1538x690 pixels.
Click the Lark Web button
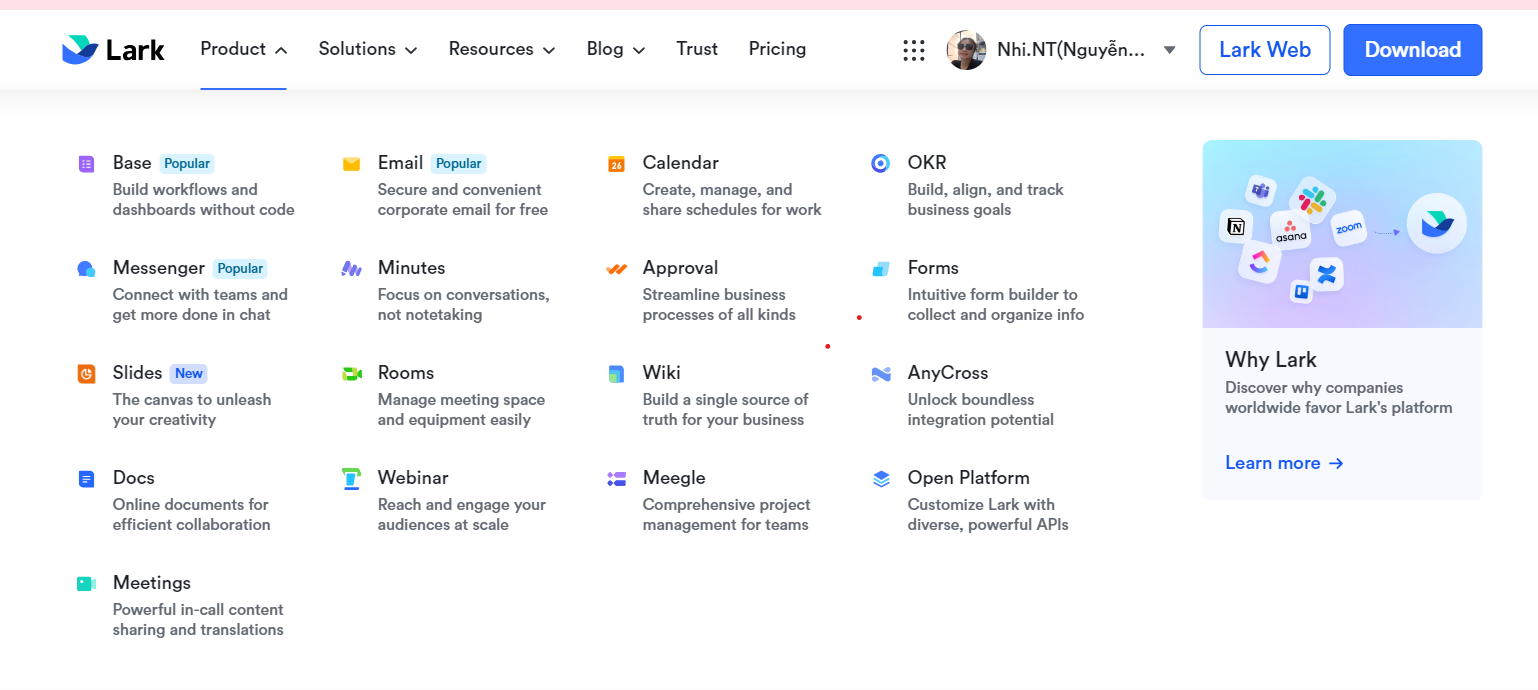(x=1265, y=50)
